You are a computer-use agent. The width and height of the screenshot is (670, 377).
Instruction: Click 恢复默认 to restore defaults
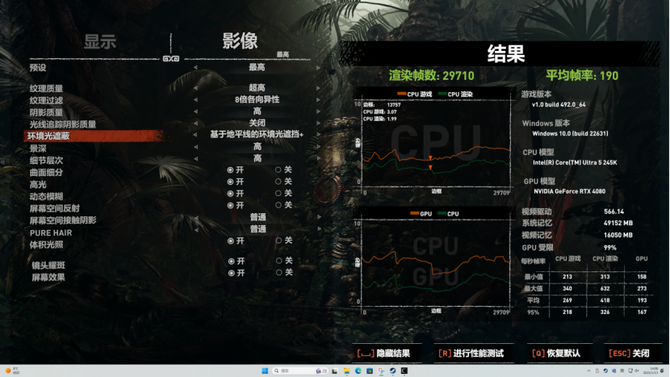(556, 353)
